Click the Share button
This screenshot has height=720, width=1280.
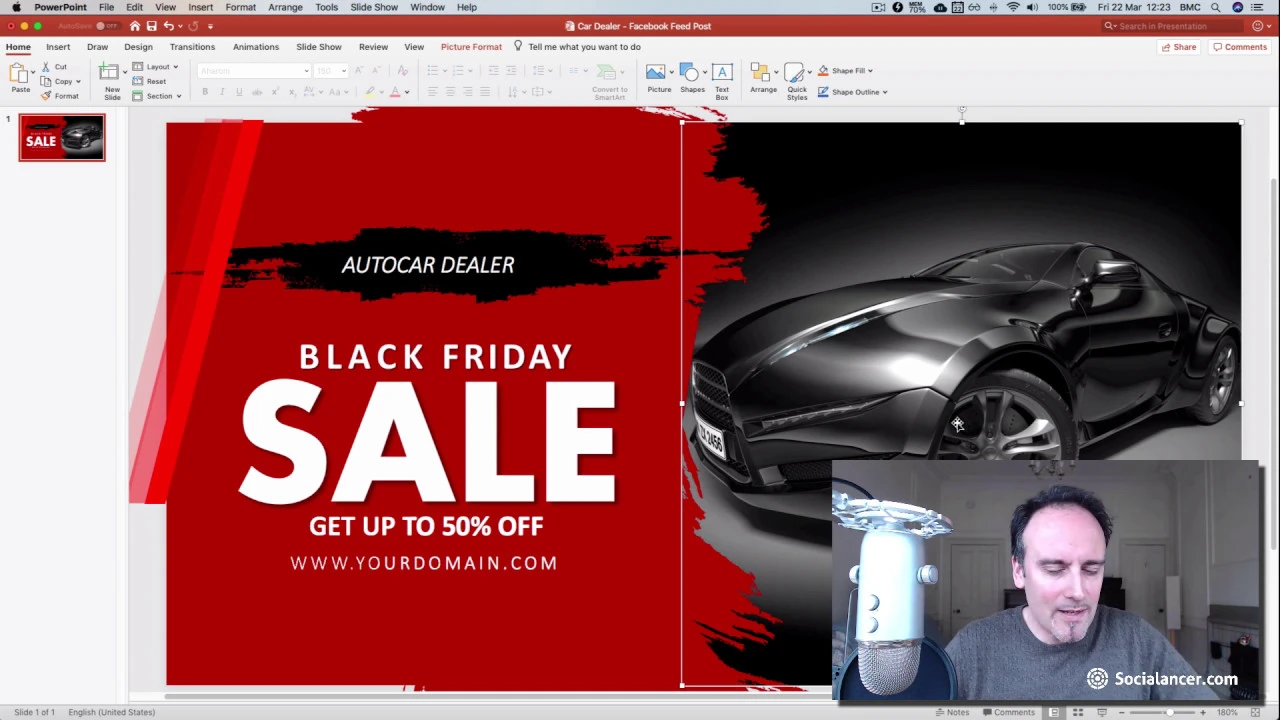pyautogui.click(x=1179, y=47)
